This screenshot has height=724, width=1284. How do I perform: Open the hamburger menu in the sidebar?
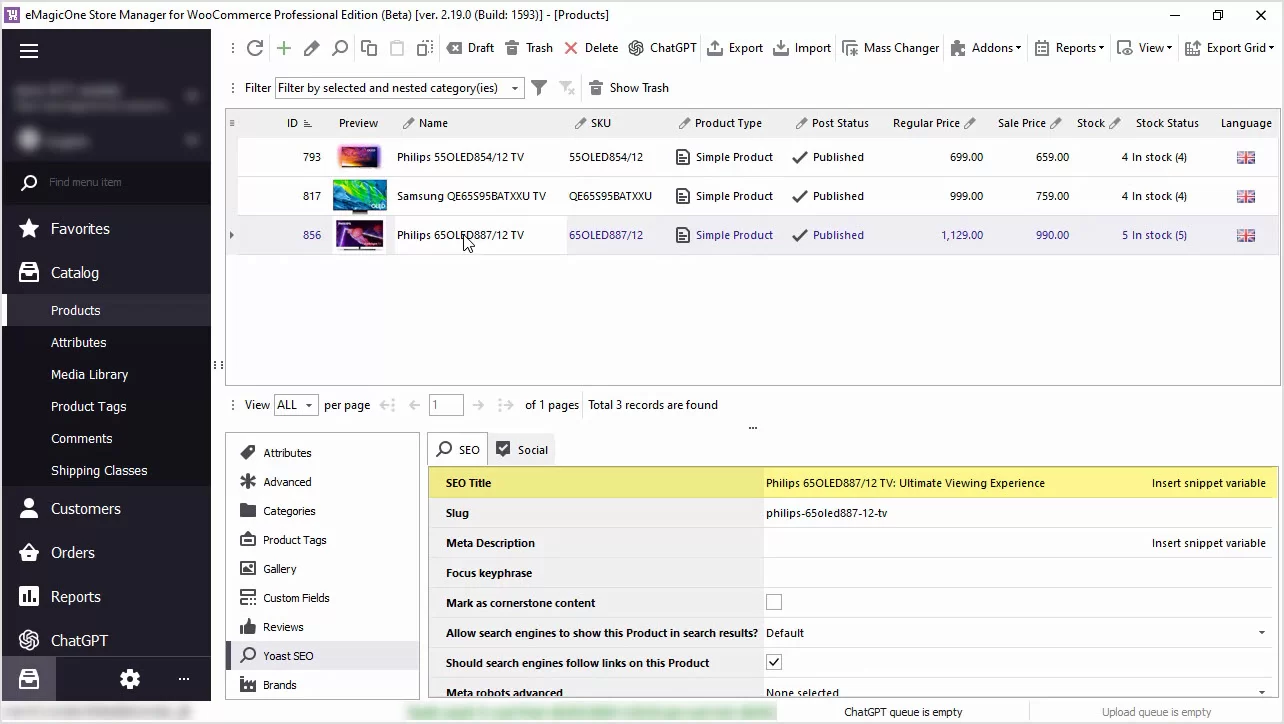29,52
